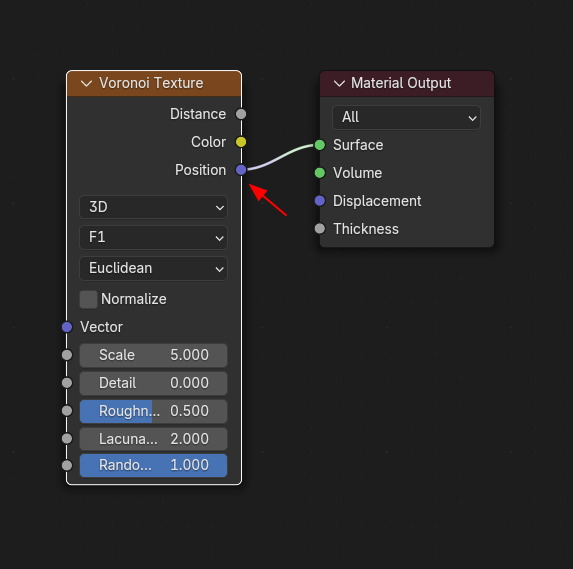This screenshot has height=569, width=573.
Task: Open the Euclidean distance metric dropdown
Action: click(x=153, y=269)
